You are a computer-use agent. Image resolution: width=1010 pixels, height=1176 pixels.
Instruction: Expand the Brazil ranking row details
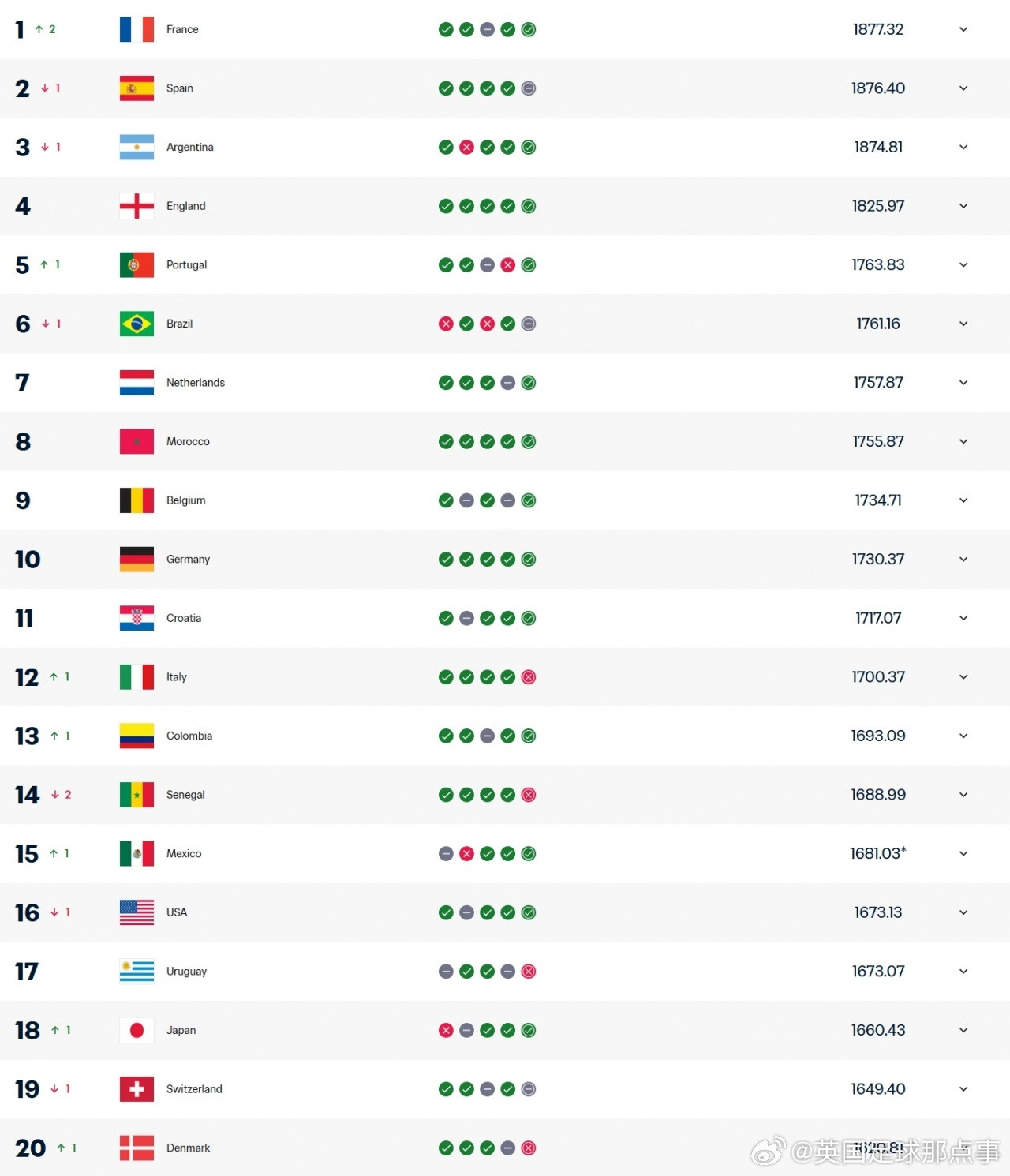pyautogui.click(x=963, y=324)
